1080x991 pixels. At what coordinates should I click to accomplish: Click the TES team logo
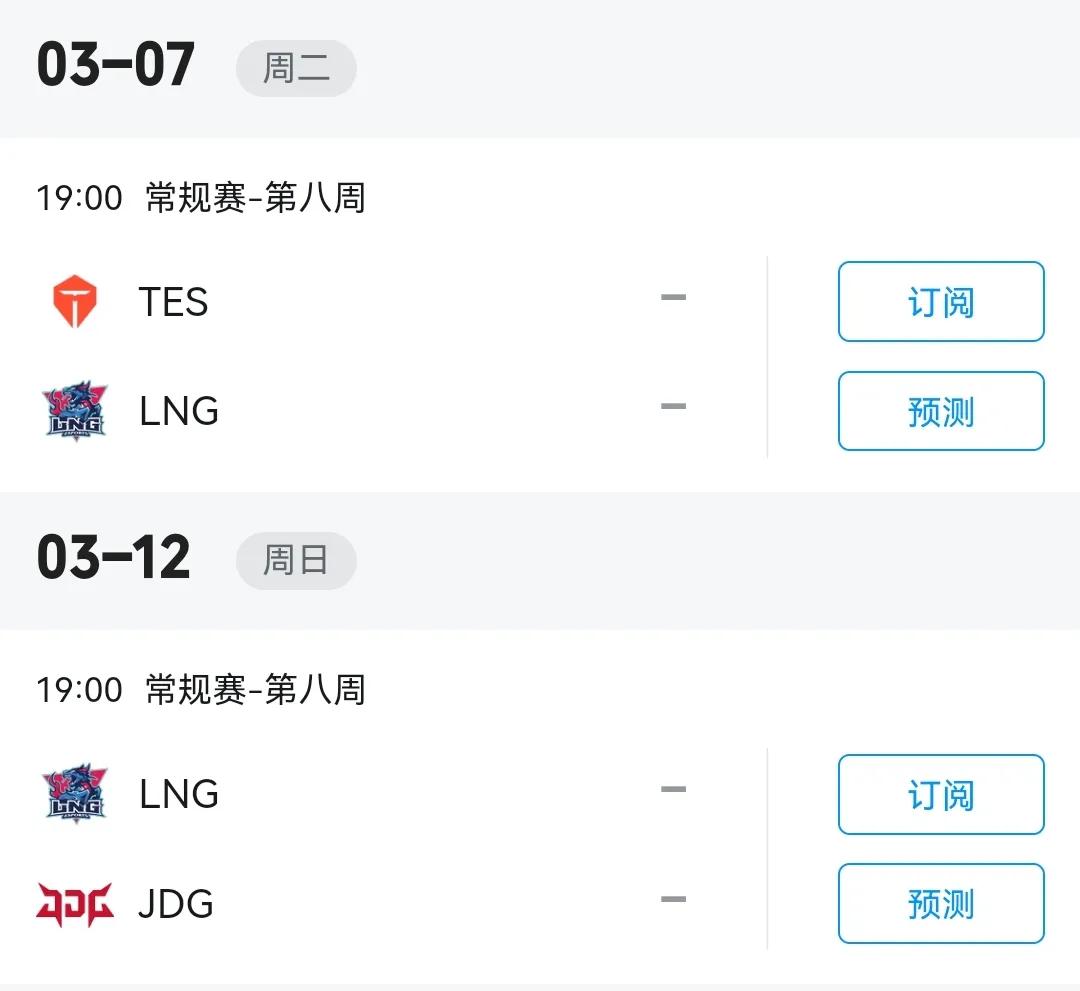(x=75, y=302)
